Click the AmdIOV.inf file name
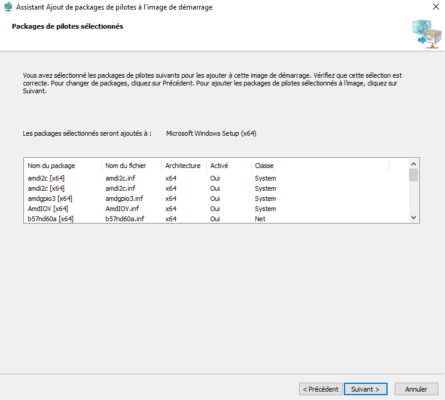 pos(122,209)
